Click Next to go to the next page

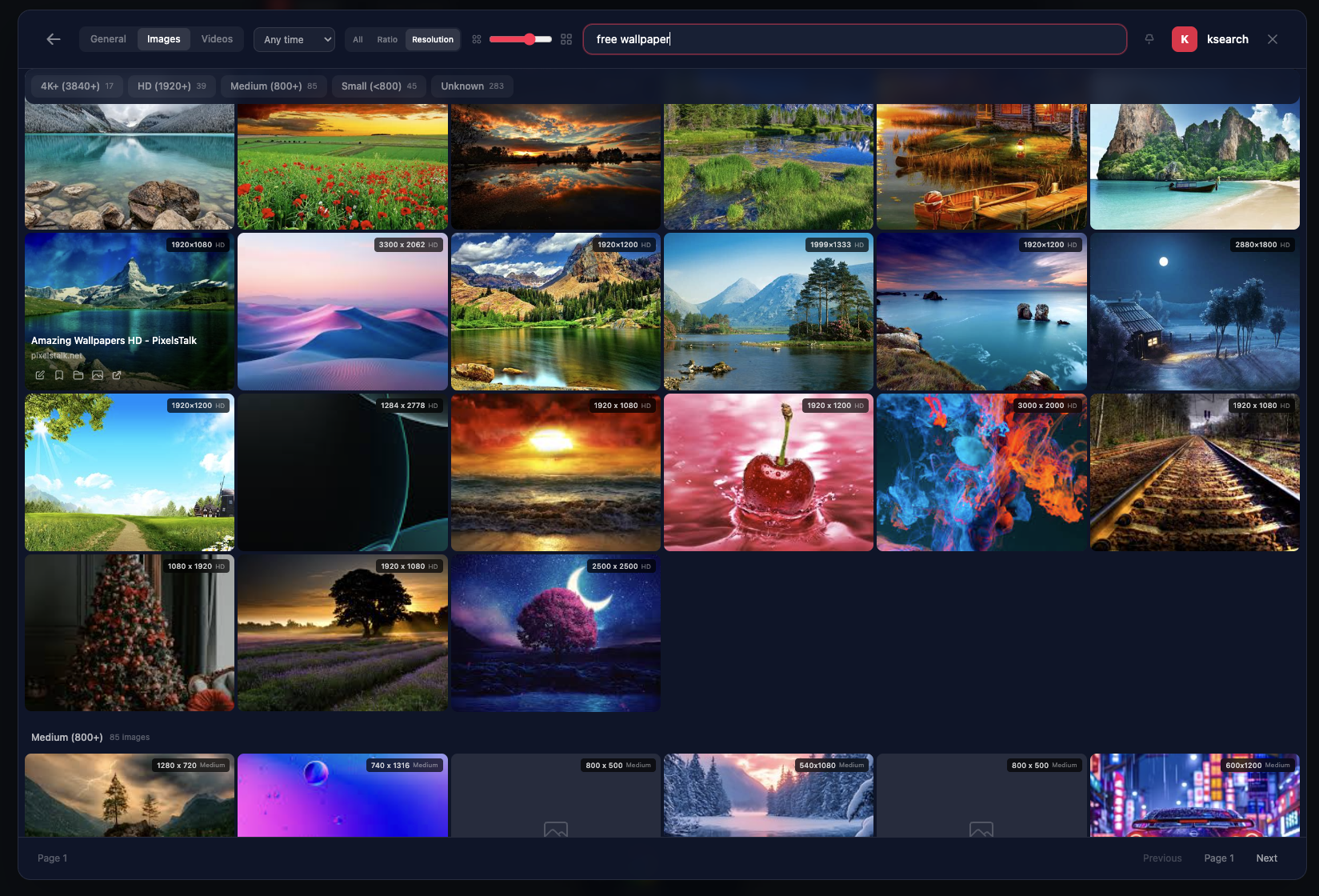click(1266, 857)
